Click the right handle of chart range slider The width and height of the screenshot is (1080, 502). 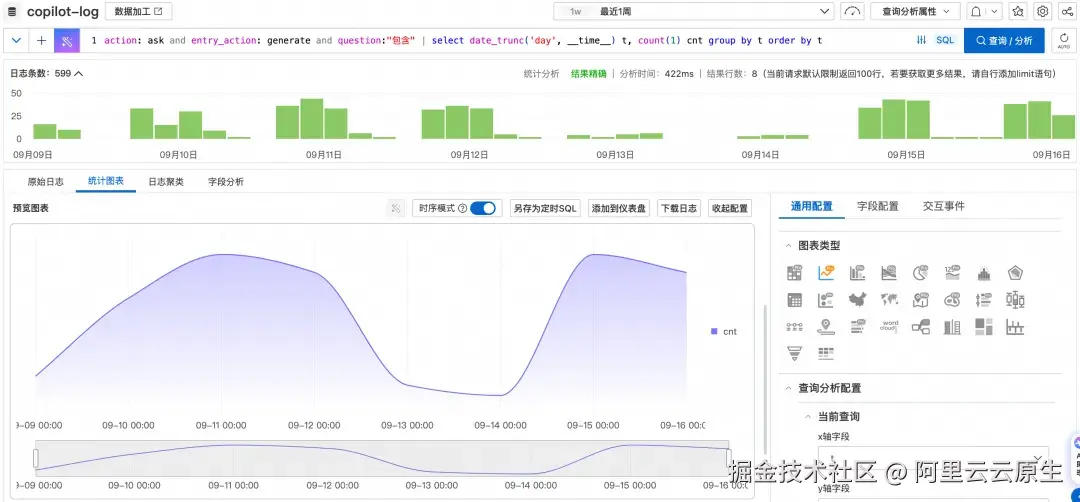729,458
